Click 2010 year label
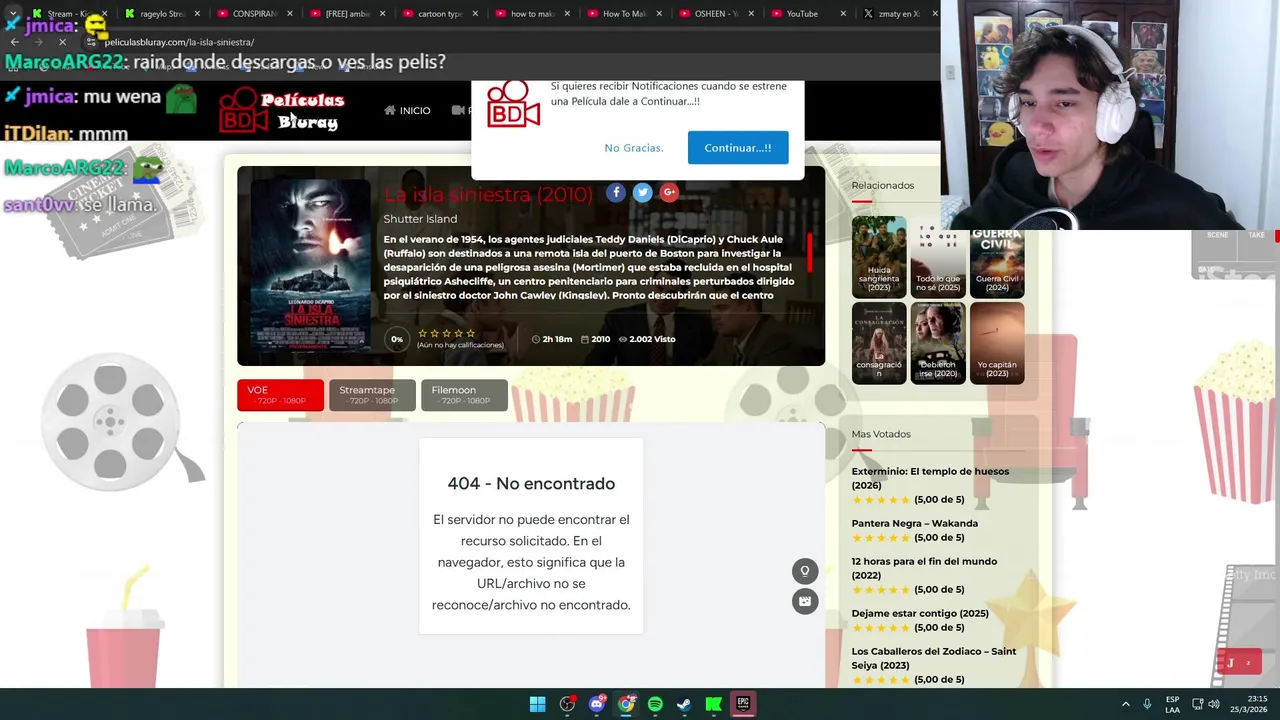This screenshot has height=720, width=1280. click(600, 339)
